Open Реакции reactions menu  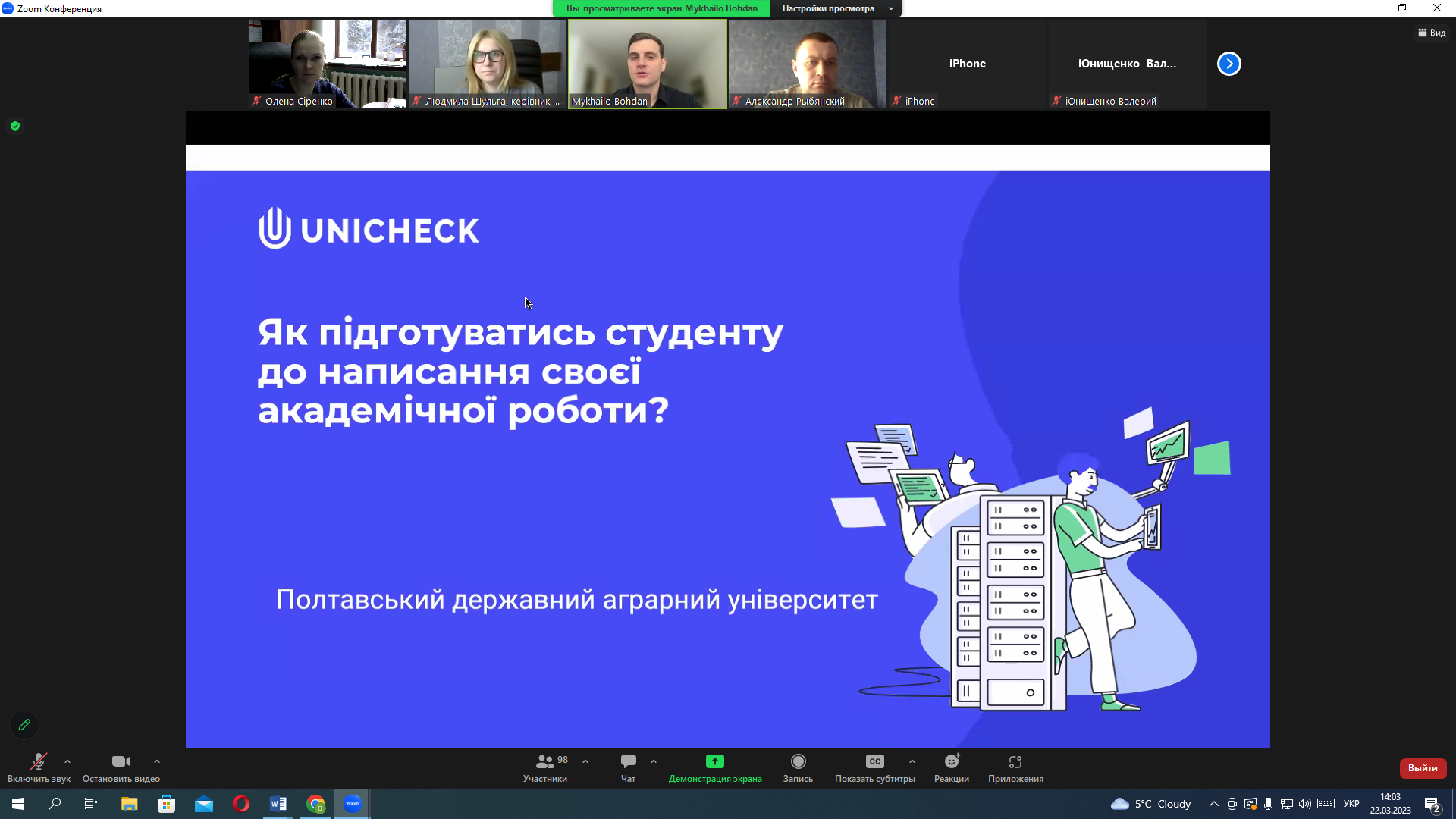point(952,767)
